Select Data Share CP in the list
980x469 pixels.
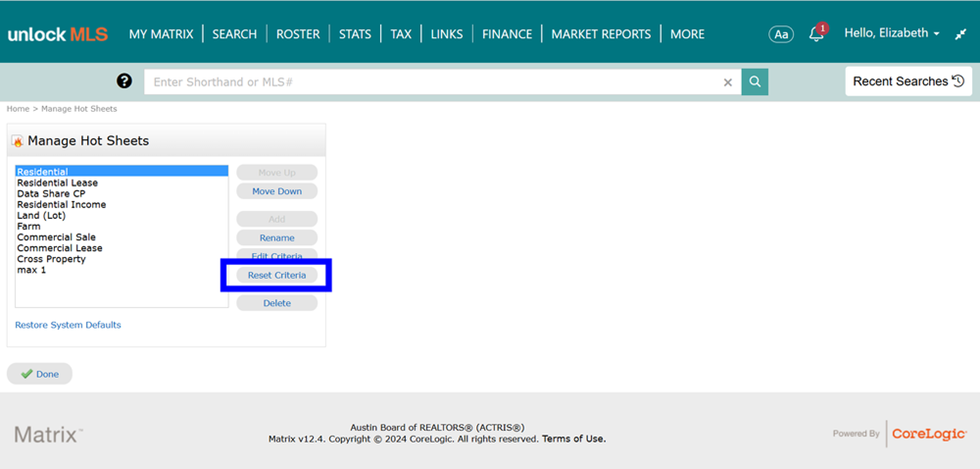point(122,194)
